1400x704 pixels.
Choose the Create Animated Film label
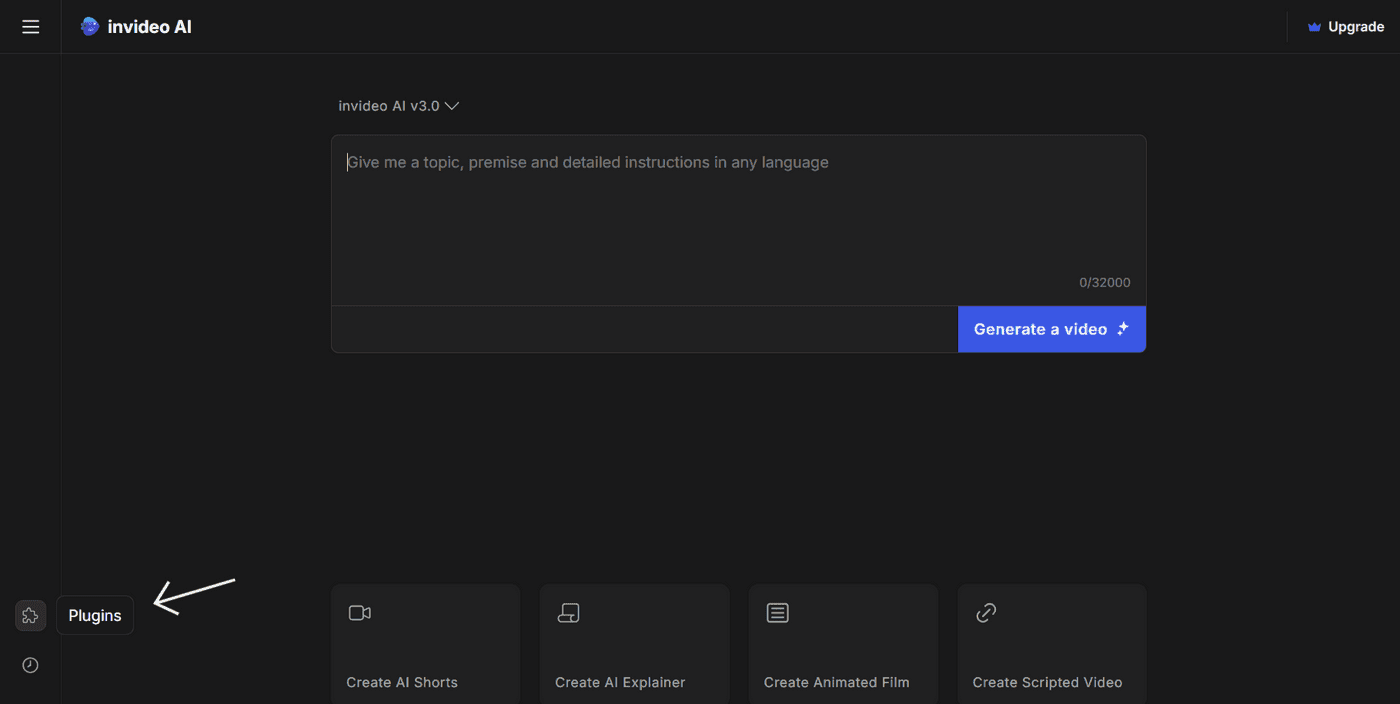[836, 682]
